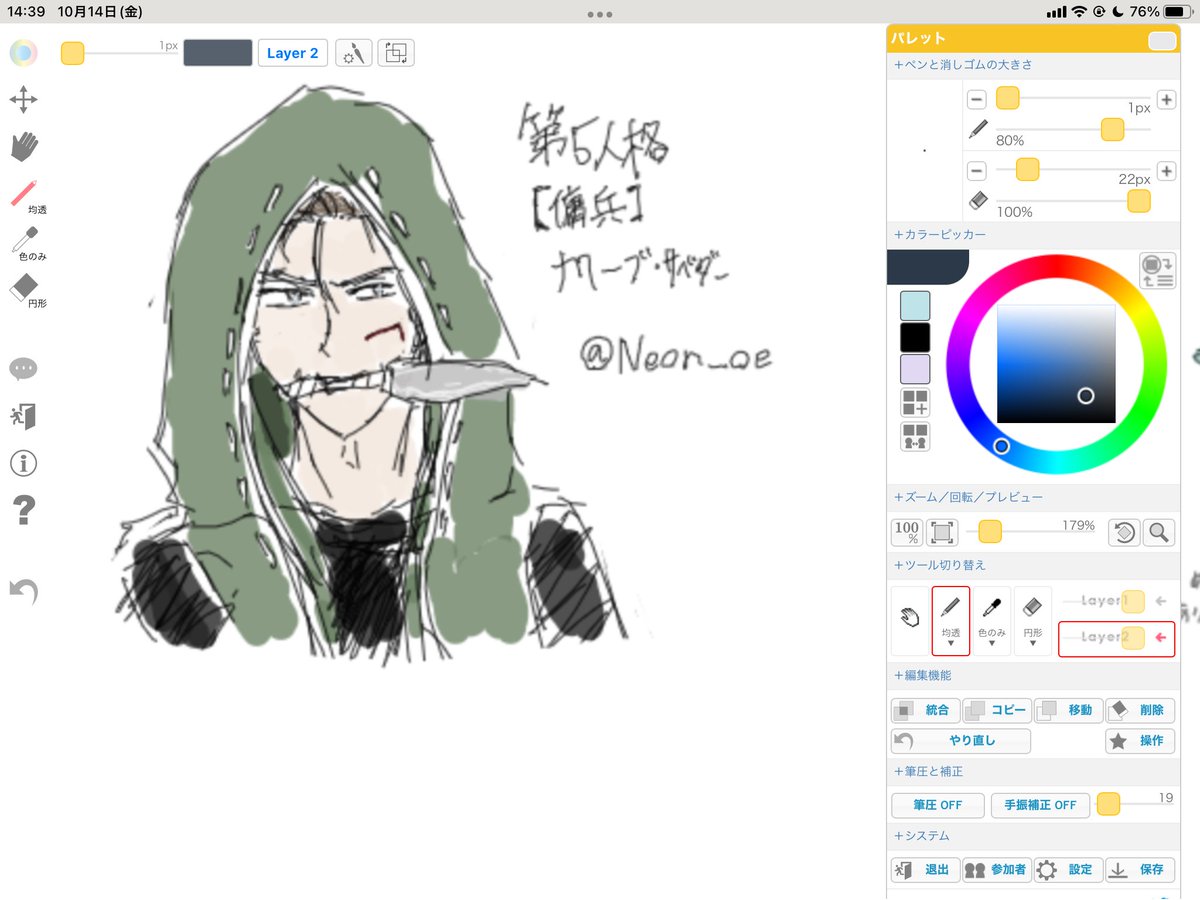Image resolution: width=1200 pixels, height=900 pixels.
Task: Collapse the ペンと消しゴムの大きさ section
Action: click(964, 65)
